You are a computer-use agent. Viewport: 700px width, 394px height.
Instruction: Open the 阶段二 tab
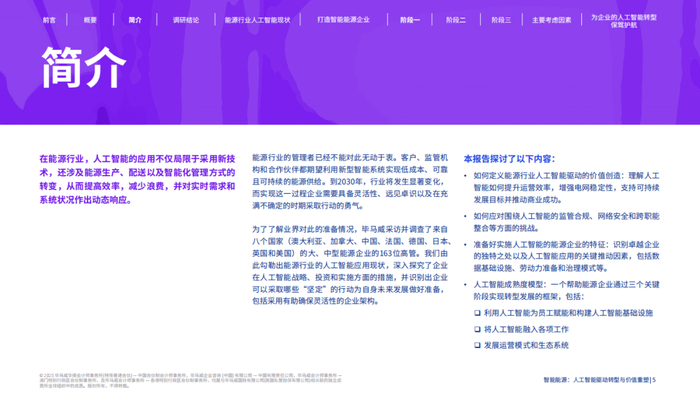456,20
